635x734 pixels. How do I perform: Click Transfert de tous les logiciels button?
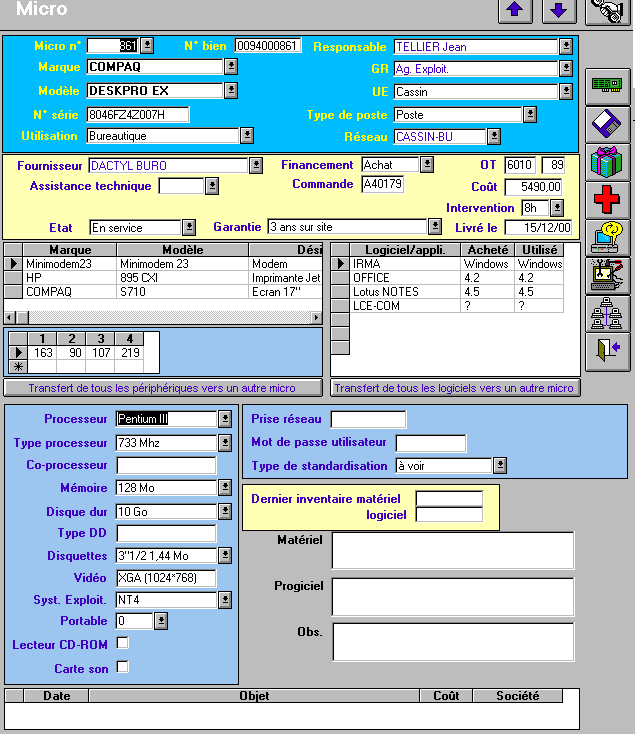coord(455,388)
